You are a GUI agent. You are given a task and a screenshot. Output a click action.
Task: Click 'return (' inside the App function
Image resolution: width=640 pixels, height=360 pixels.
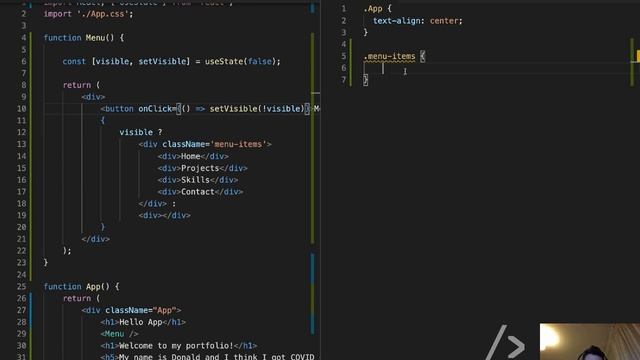pos(81,298)
